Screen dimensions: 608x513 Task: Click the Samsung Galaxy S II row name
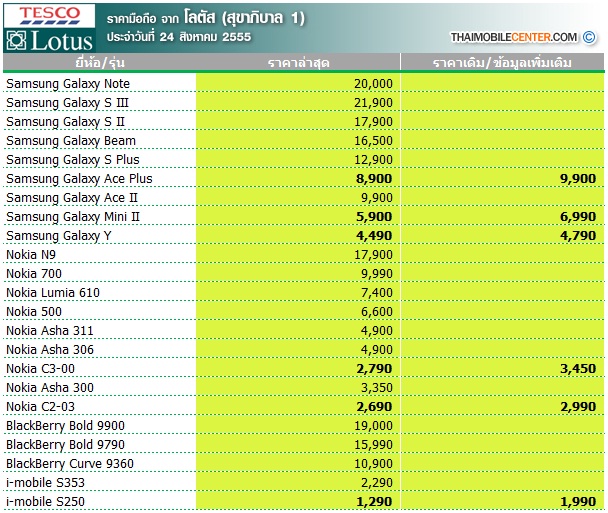65,122
